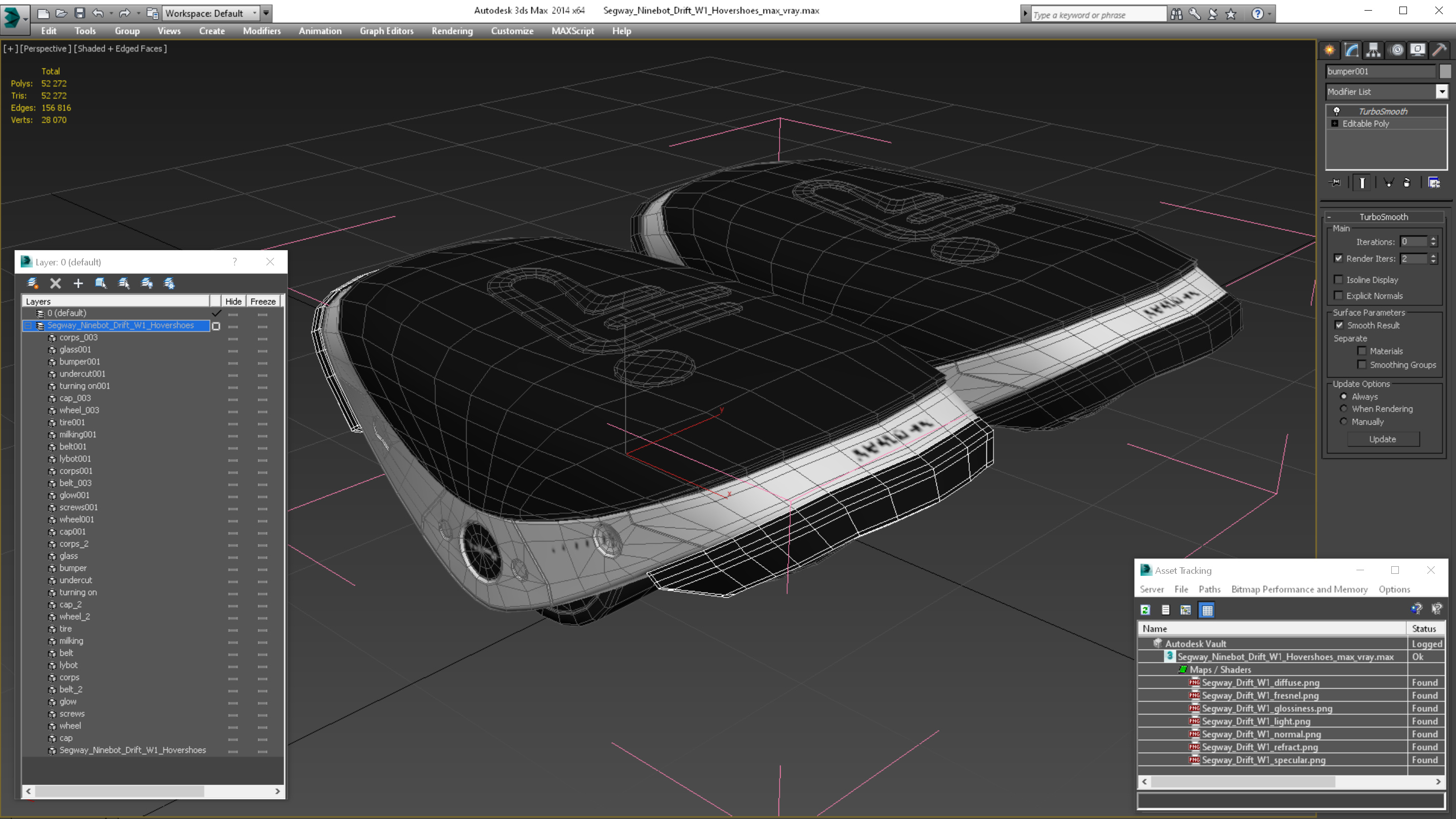Open the MAXScript menu
1456x819 pixels.
click(x=573, y=31)
